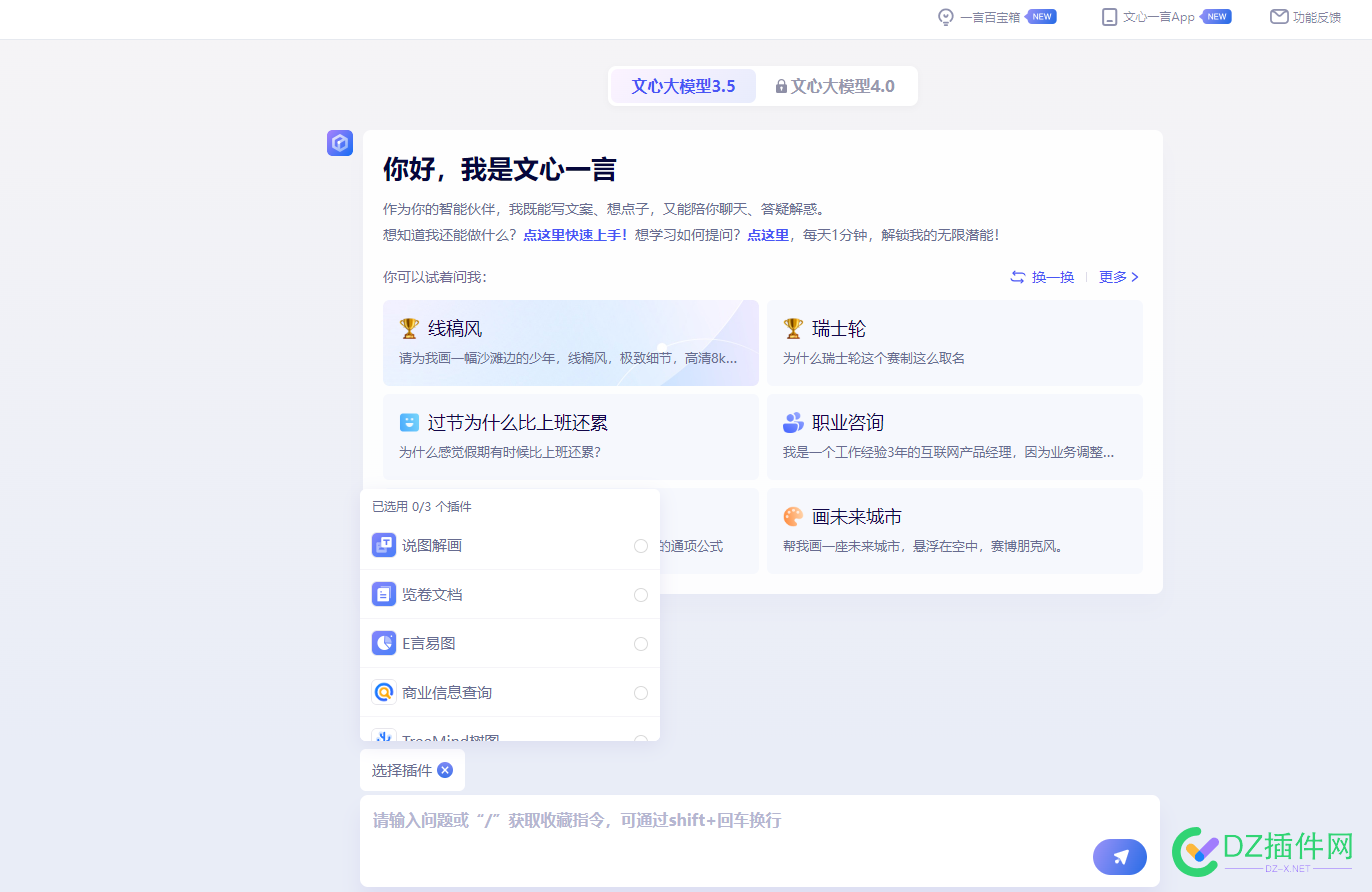The width and height of the screenshot is (1372, 892).
Task: Click the NEW badge beside 一言百宝箱
Action: point(1042,17)
